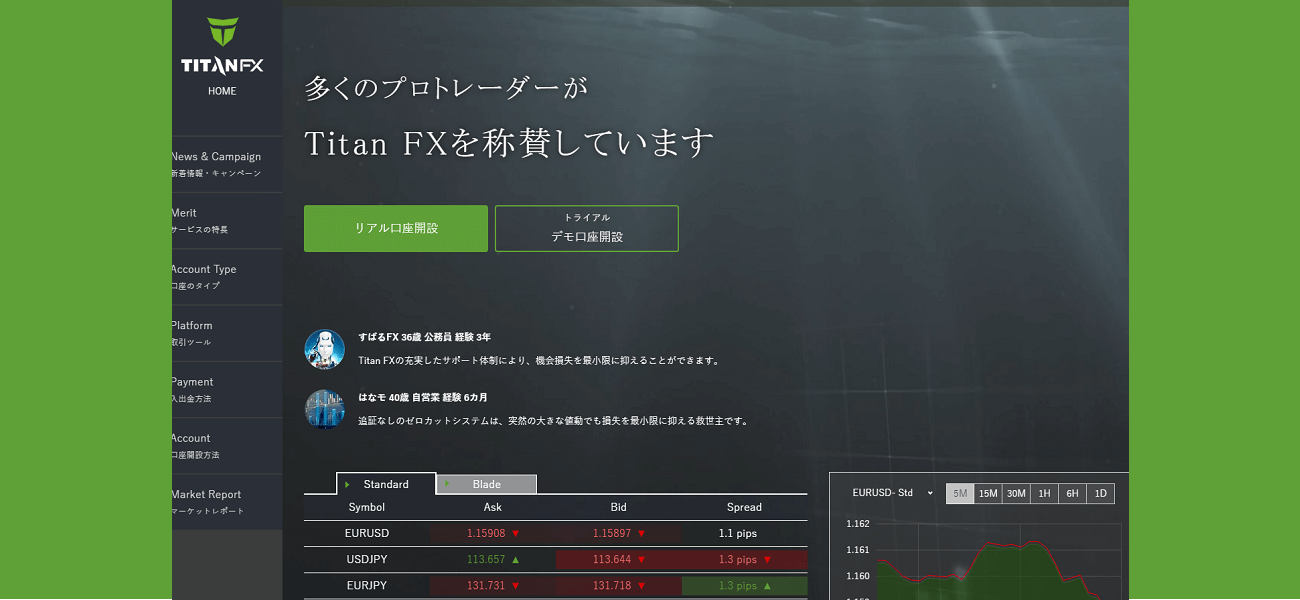Viewport: 1300px width, 600px height.
Task: Open the Platform menu item
Action: tap(227, 333)
